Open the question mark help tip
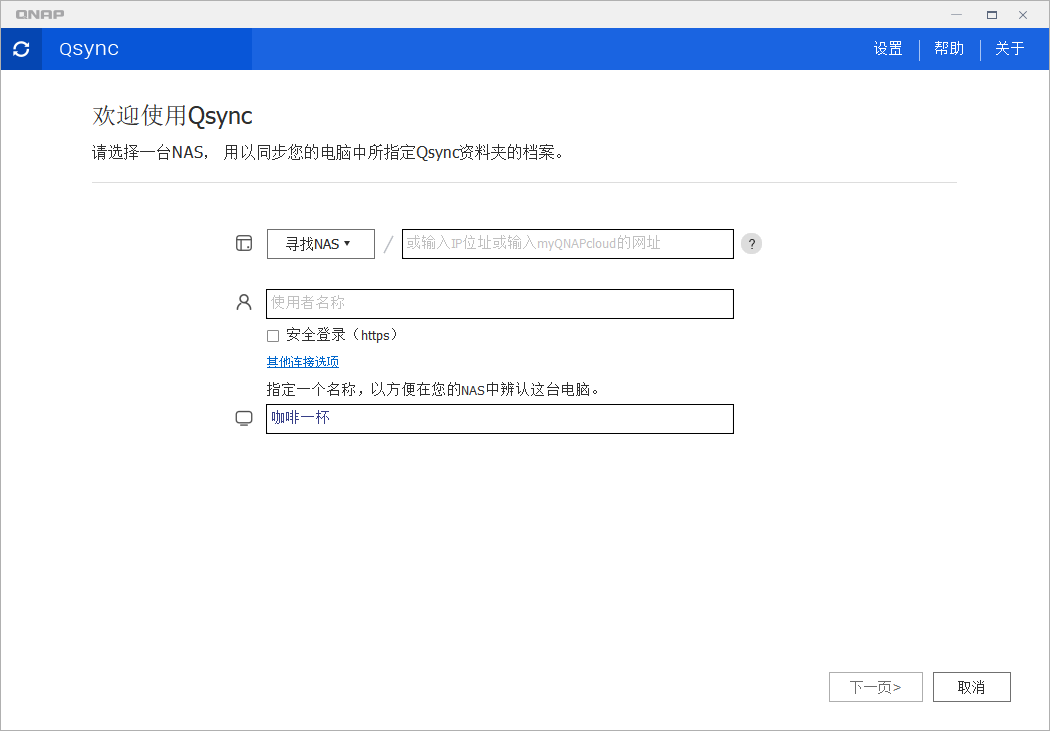The width and height of the screenshot is (1050, 731). coord(751,244)
